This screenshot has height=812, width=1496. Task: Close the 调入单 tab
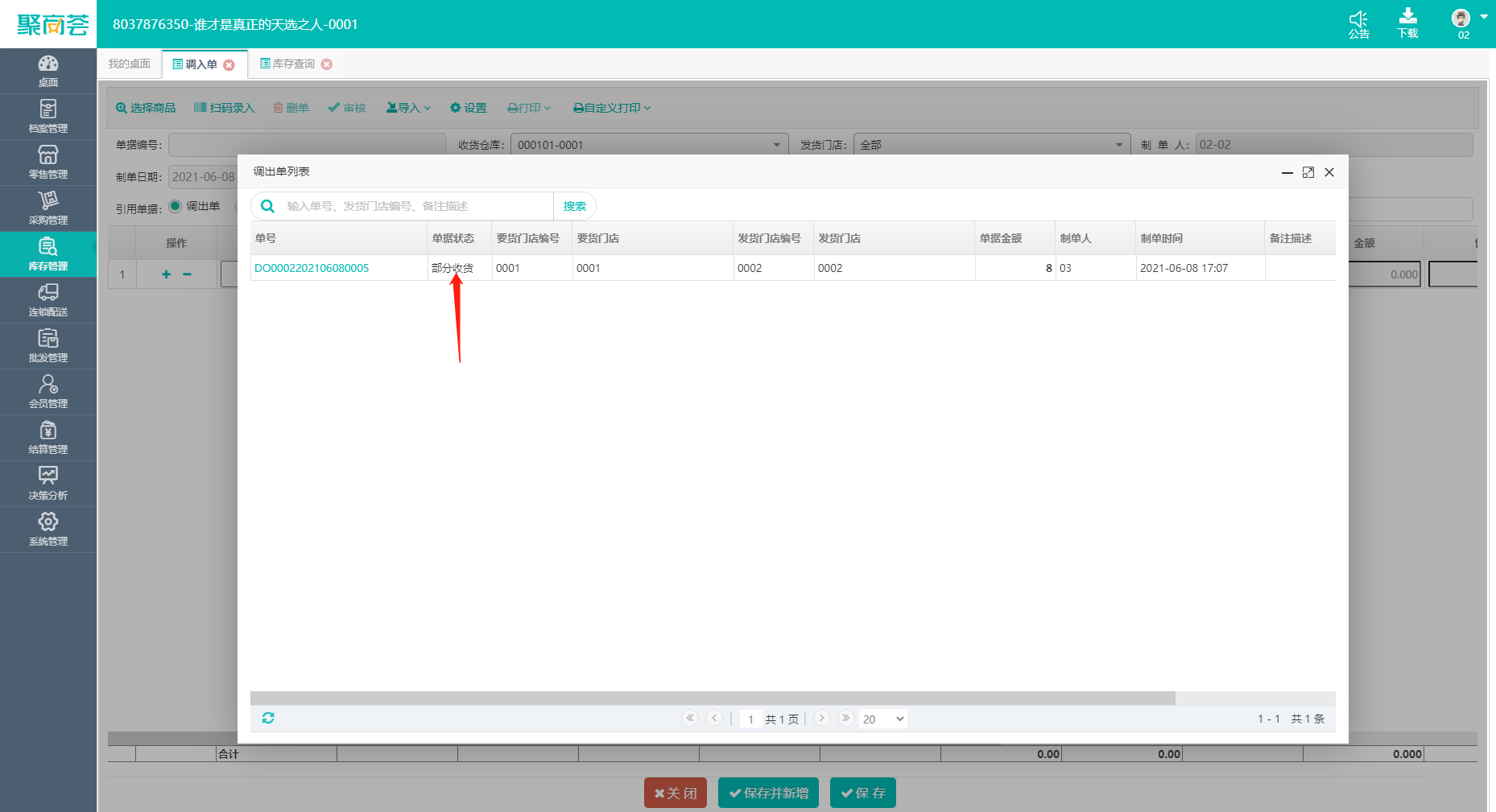[229, 65]
